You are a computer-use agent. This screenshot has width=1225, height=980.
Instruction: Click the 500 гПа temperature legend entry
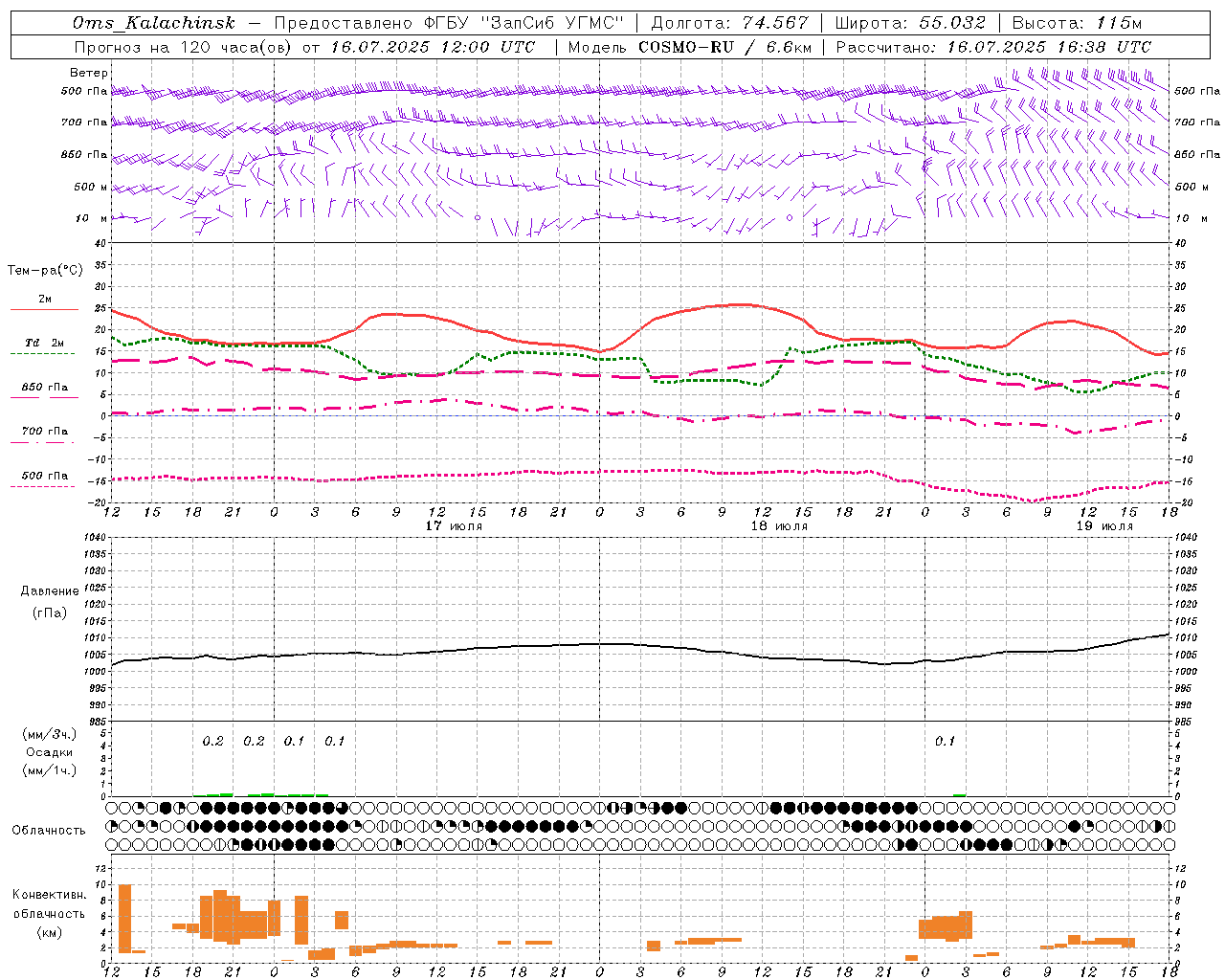point(45,476)
